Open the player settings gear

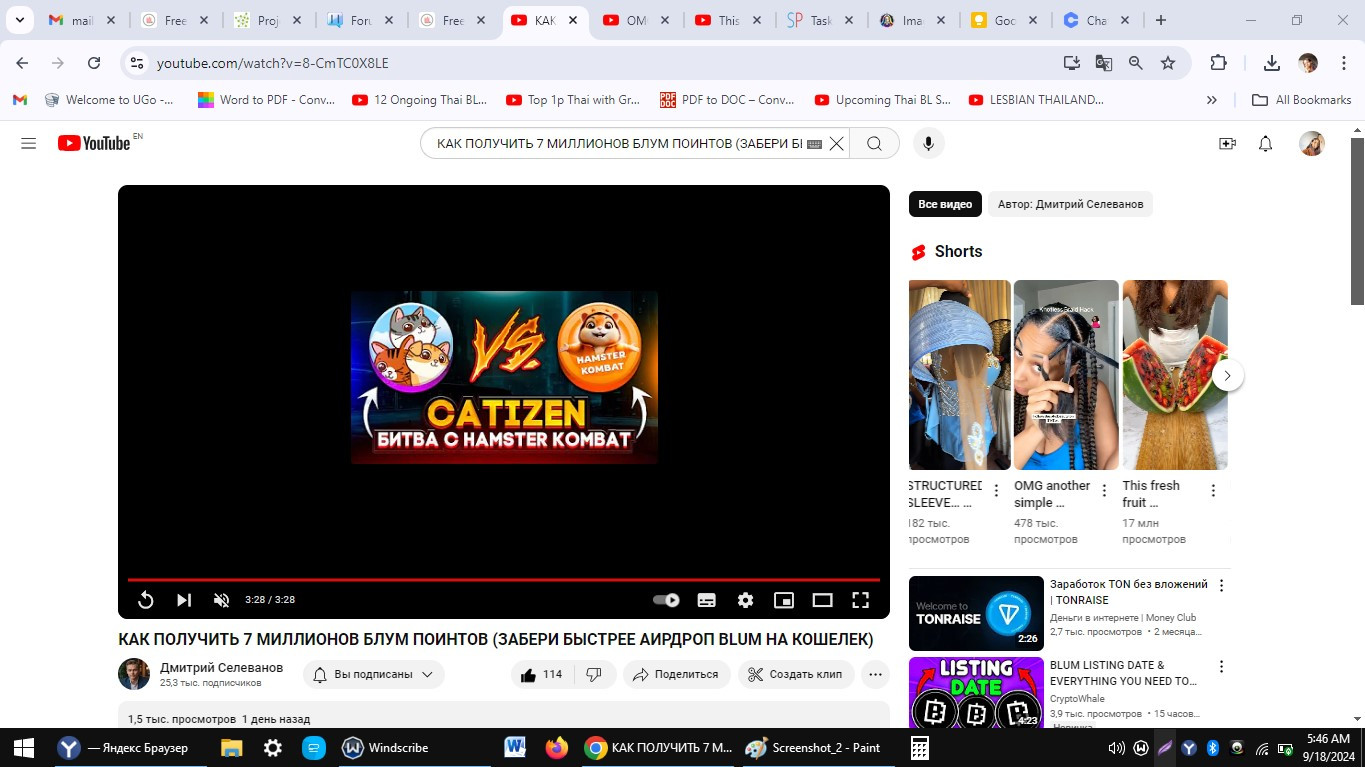coord(745,600)
